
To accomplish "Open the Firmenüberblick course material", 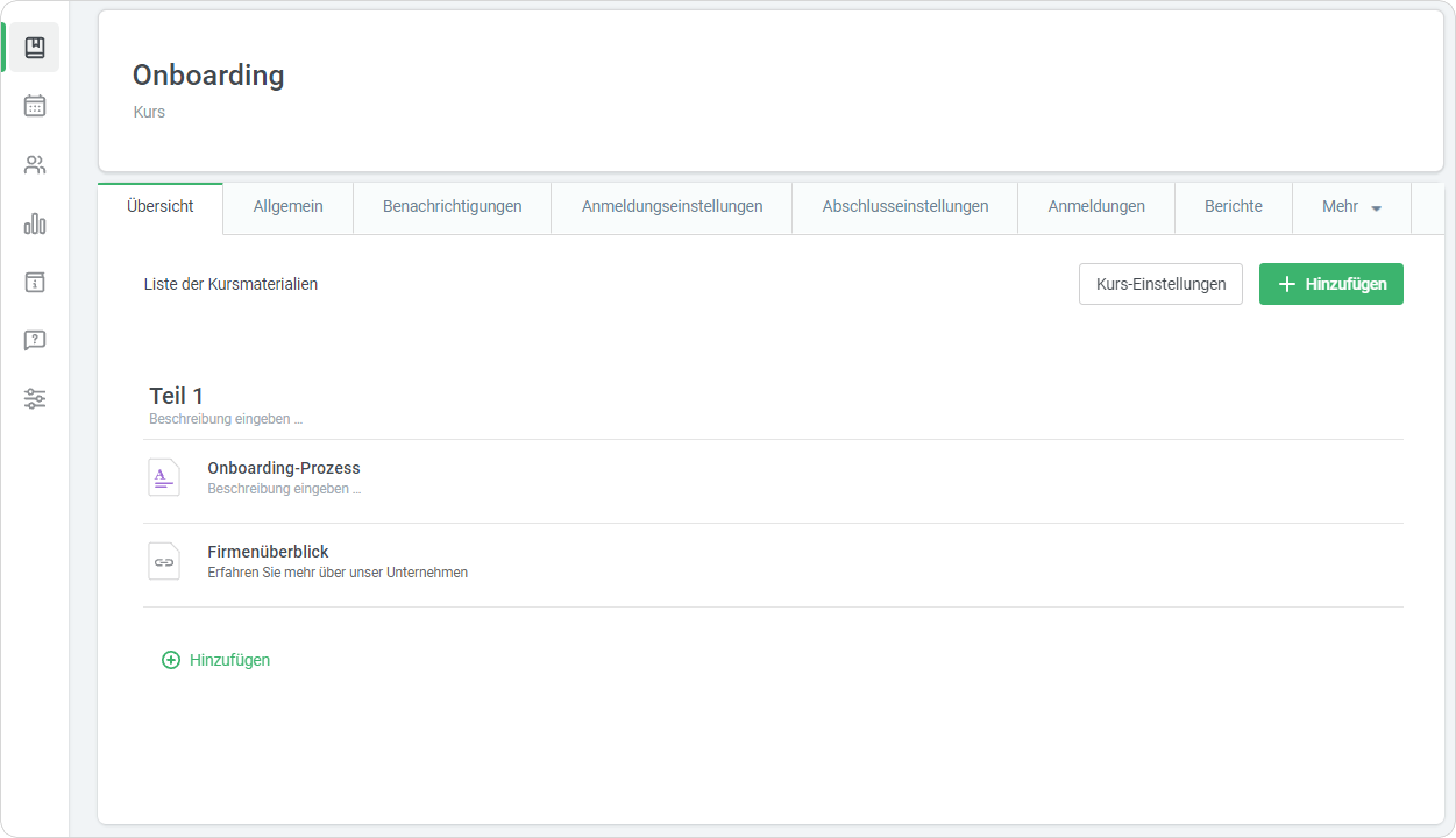I will [268, 552].
